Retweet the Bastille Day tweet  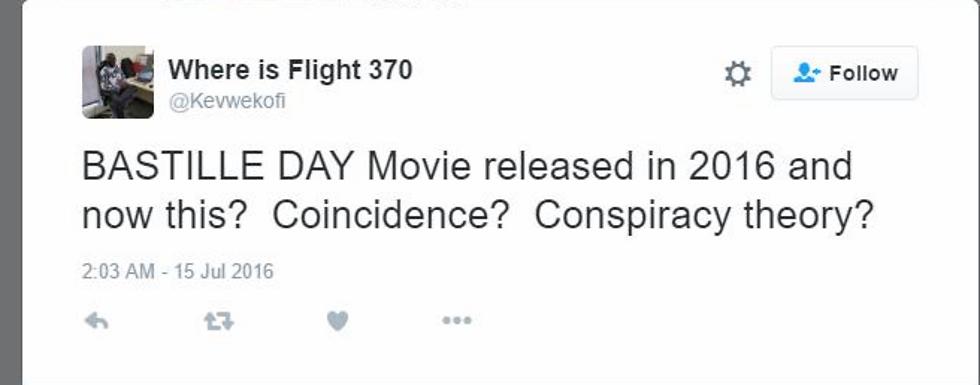[219, 321]
